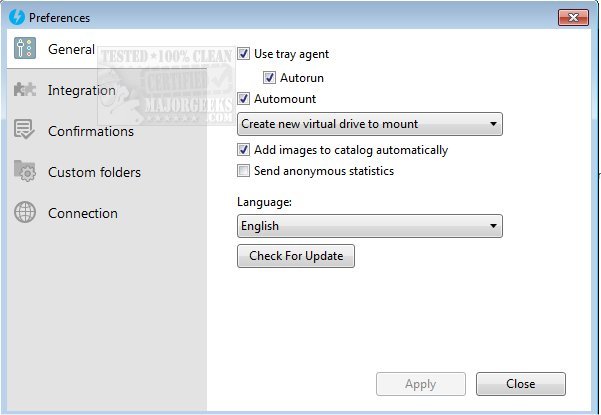
Task: Enable Send anonymous statistics
Action: (x=244, y=171)
